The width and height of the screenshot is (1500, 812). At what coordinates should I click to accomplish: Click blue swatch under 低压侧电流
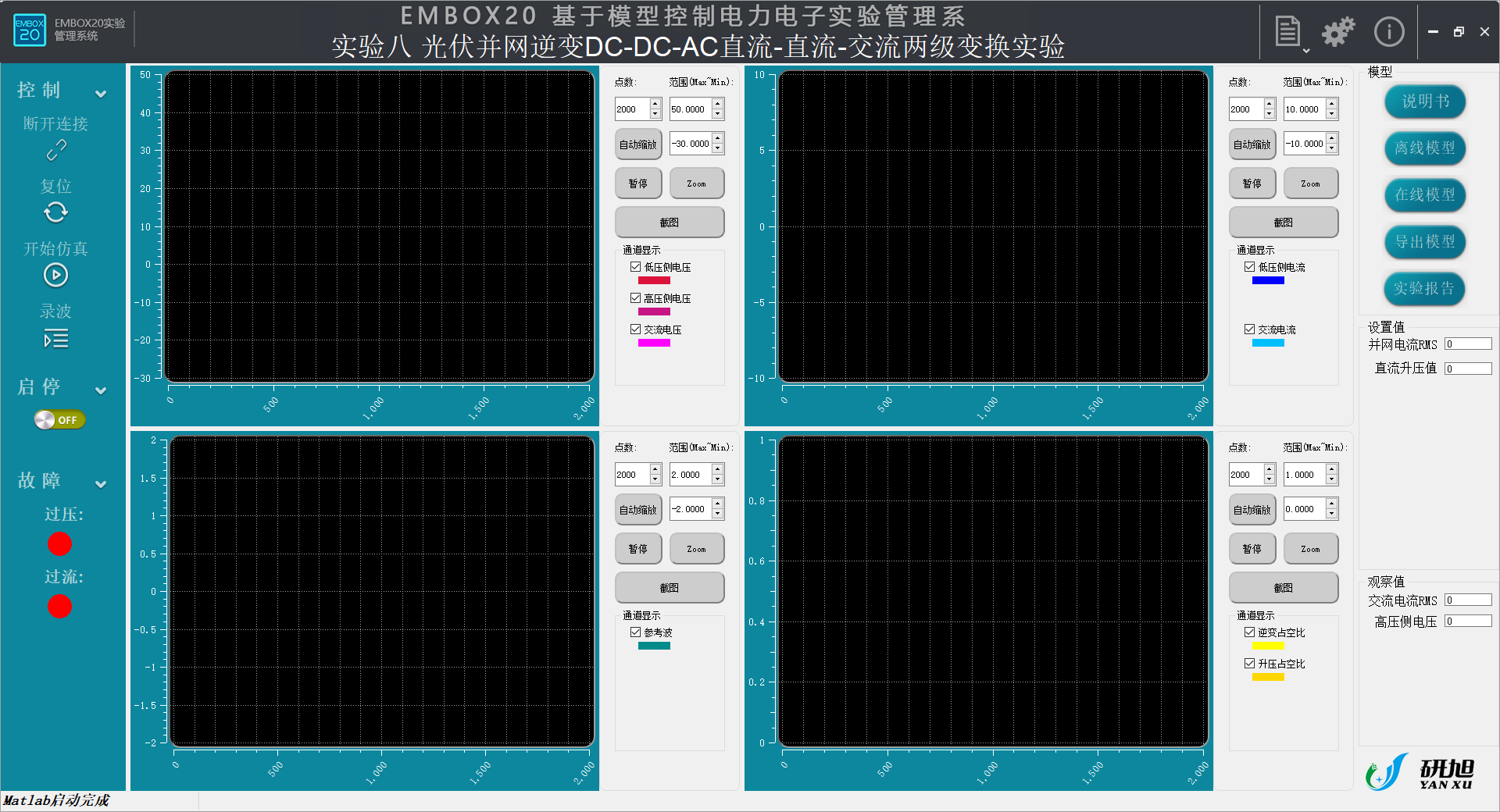[1268, 280]
